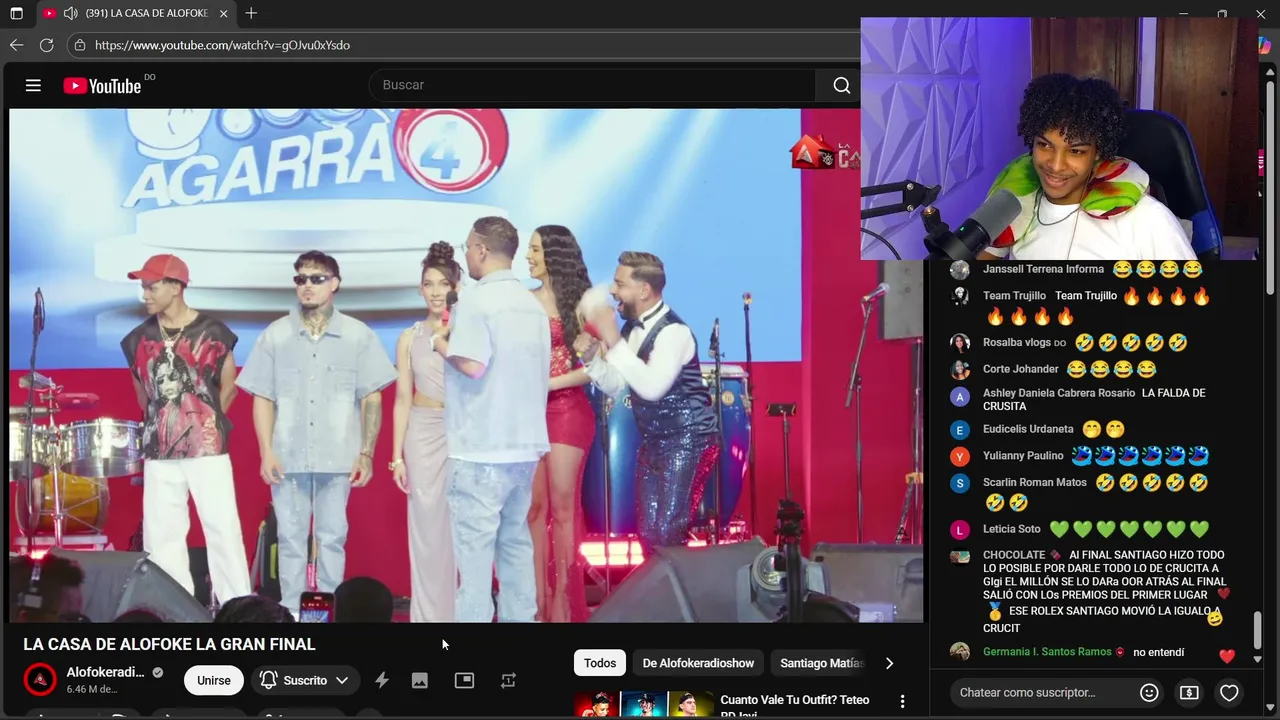Image resolution: width=1280 pixels, height=720 pixels.
Task: Click Corte Johander chat username
Action: [x=1020, y=369]
